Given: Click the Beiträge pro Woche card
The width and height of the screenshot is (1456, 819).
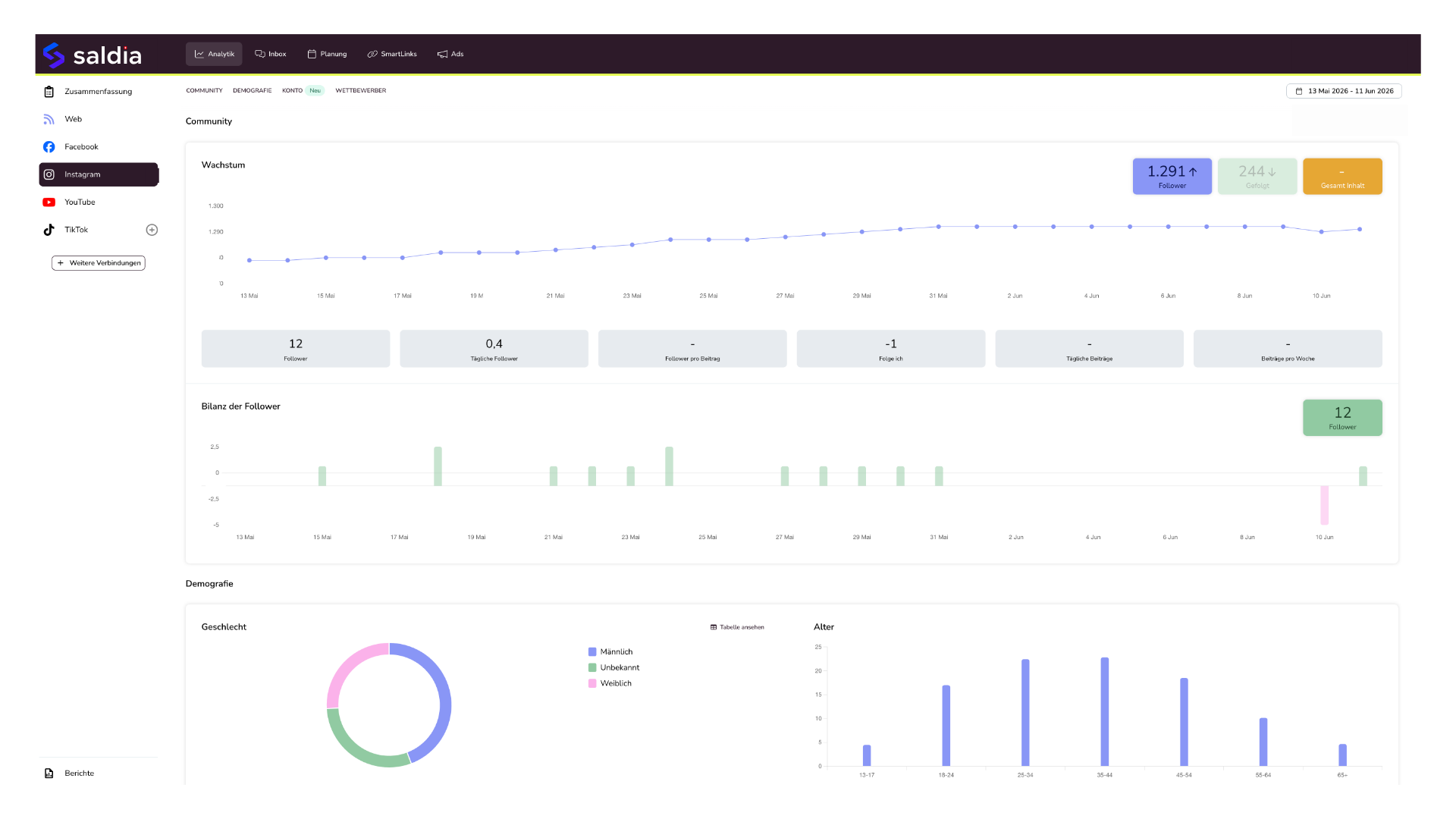Looking at the screenshot, I should 1288,349.
